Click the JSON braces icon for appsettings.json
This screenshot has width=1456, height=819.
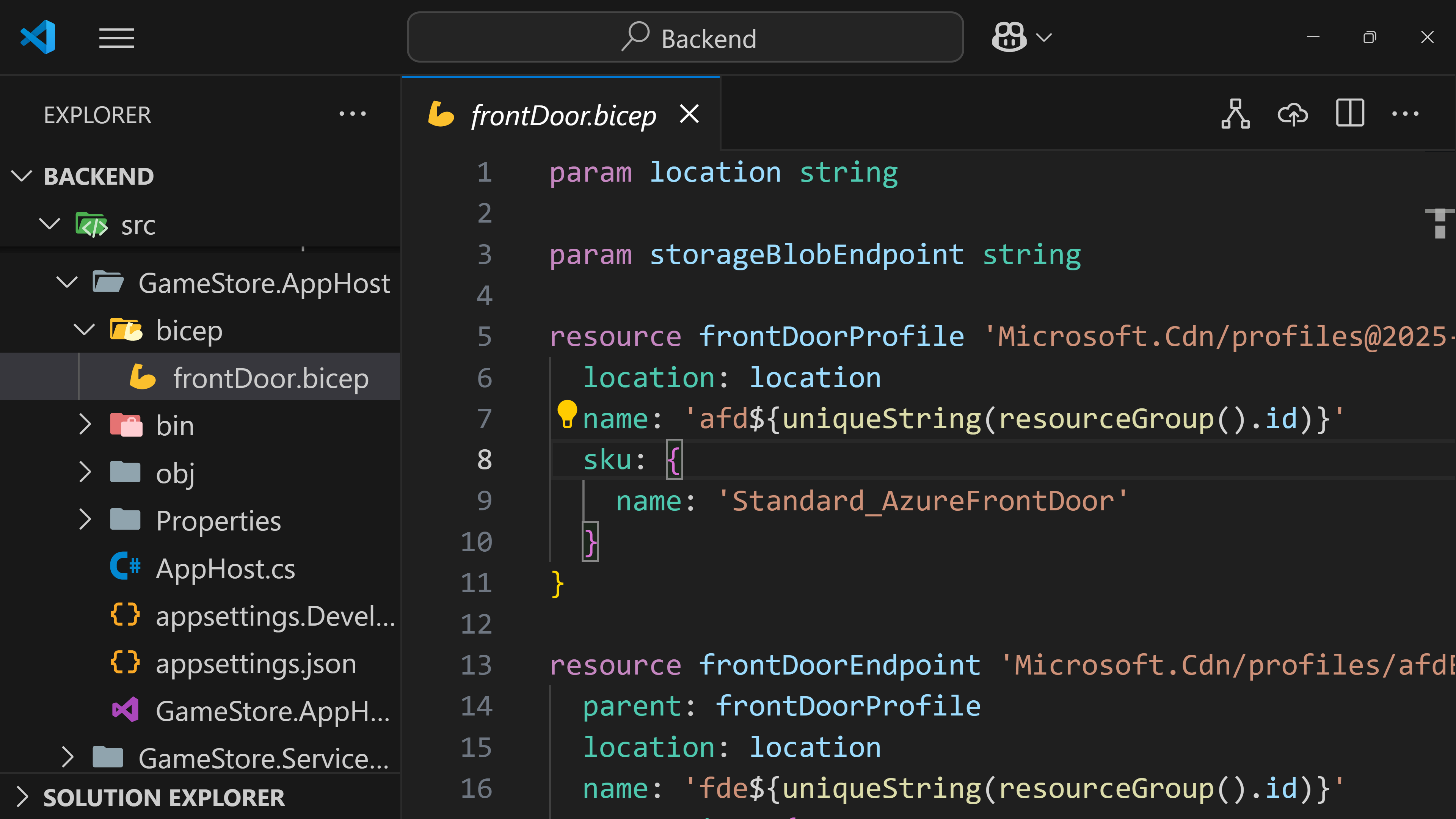[126, 662]
